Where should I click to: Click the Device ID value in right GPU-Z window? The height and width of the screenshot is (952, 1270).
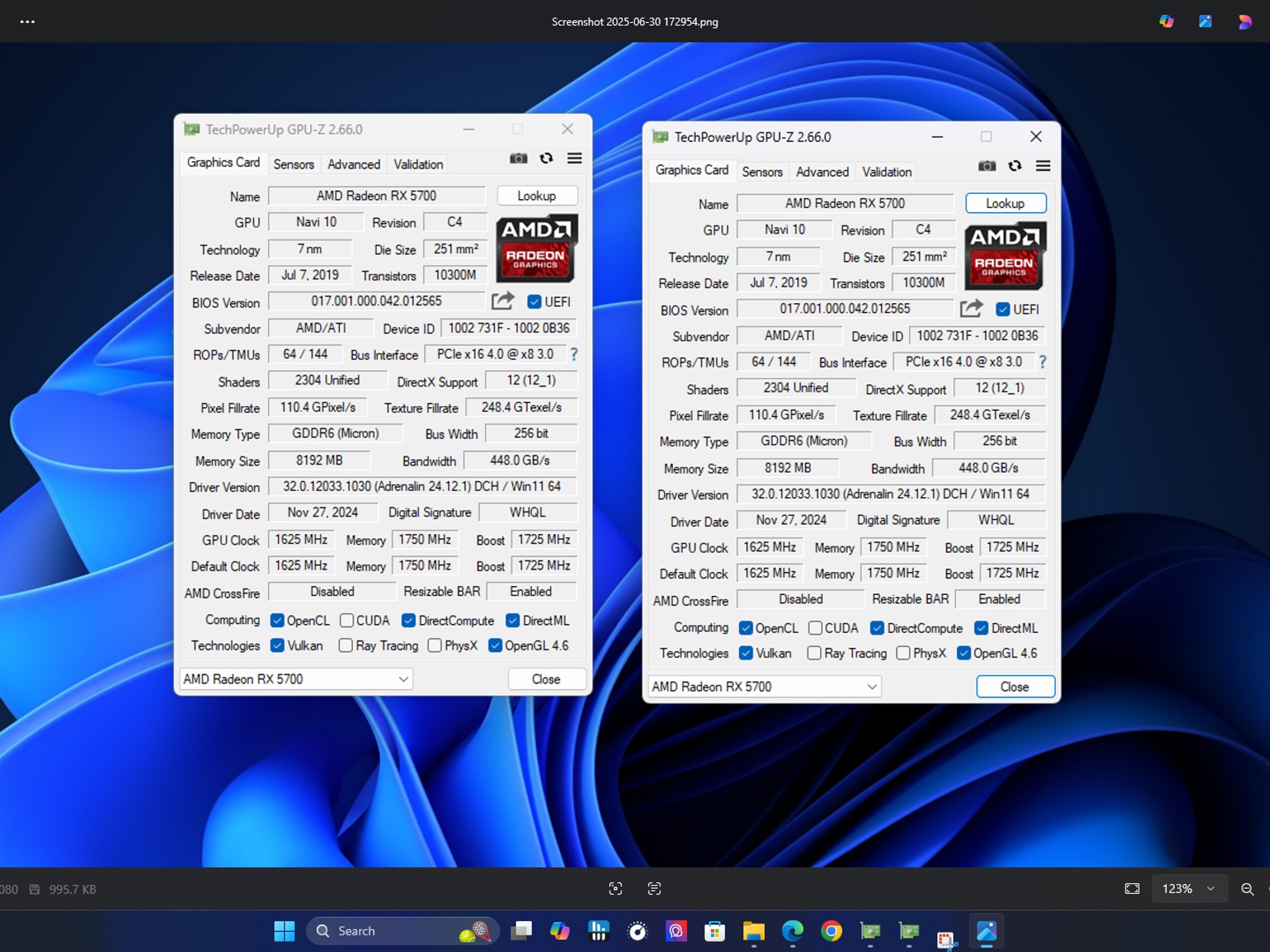pos(977,335)
